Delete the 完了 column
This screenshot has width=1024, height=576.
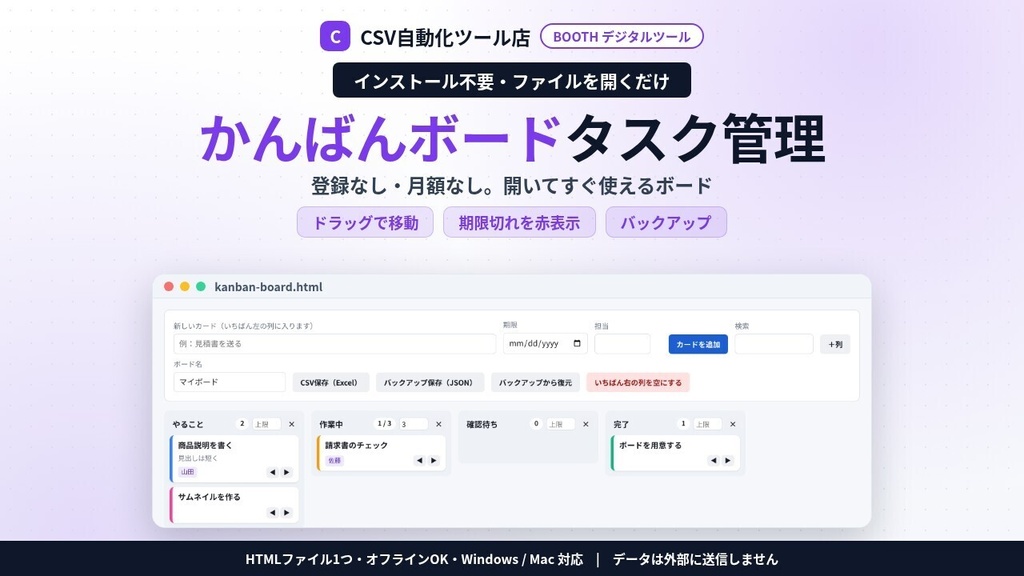tap(733, 424)
